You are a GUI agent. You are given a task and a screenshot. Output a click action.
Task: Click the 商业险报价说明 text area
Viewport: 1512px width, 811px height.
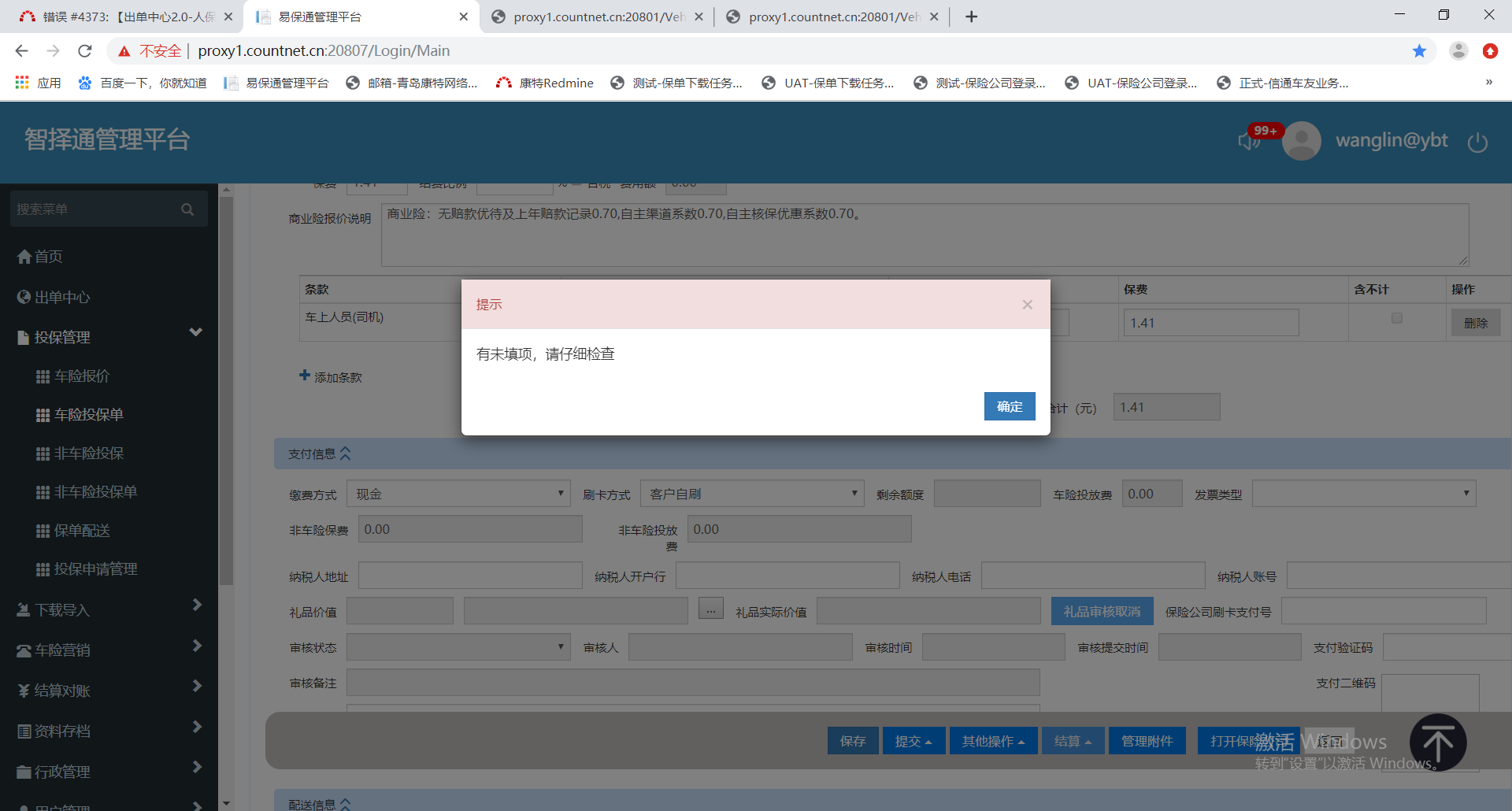[925, 235]
